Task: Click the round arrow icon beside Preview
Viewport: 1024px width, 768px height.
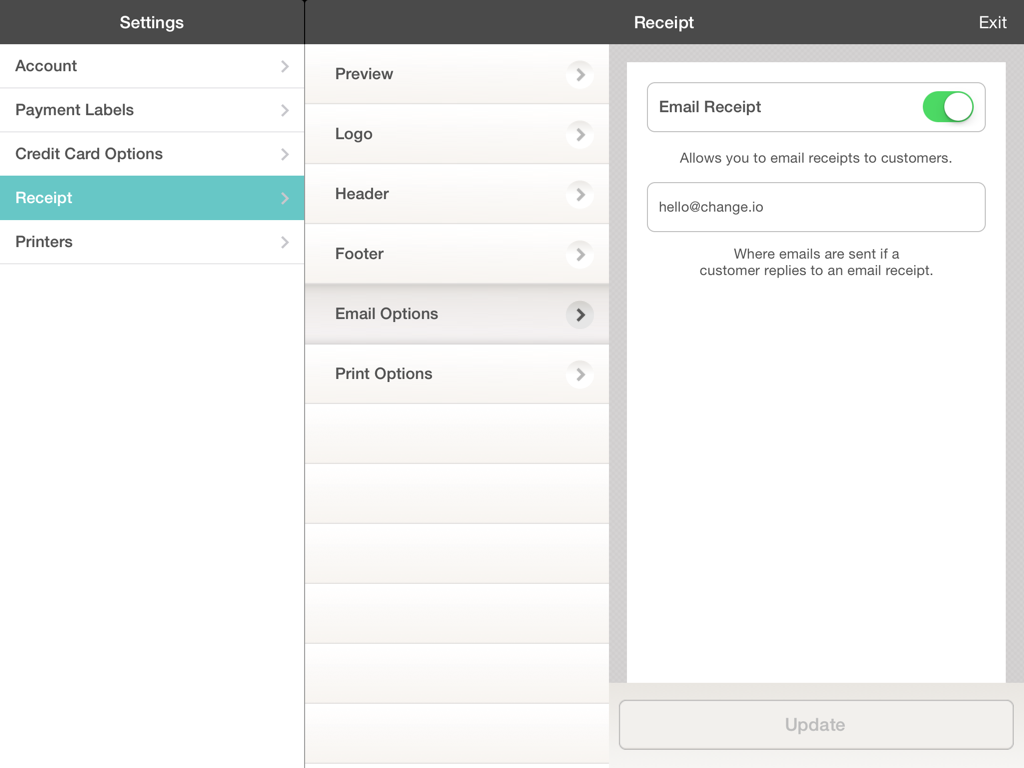Action: pyautogui.click(x=580, y=74)
